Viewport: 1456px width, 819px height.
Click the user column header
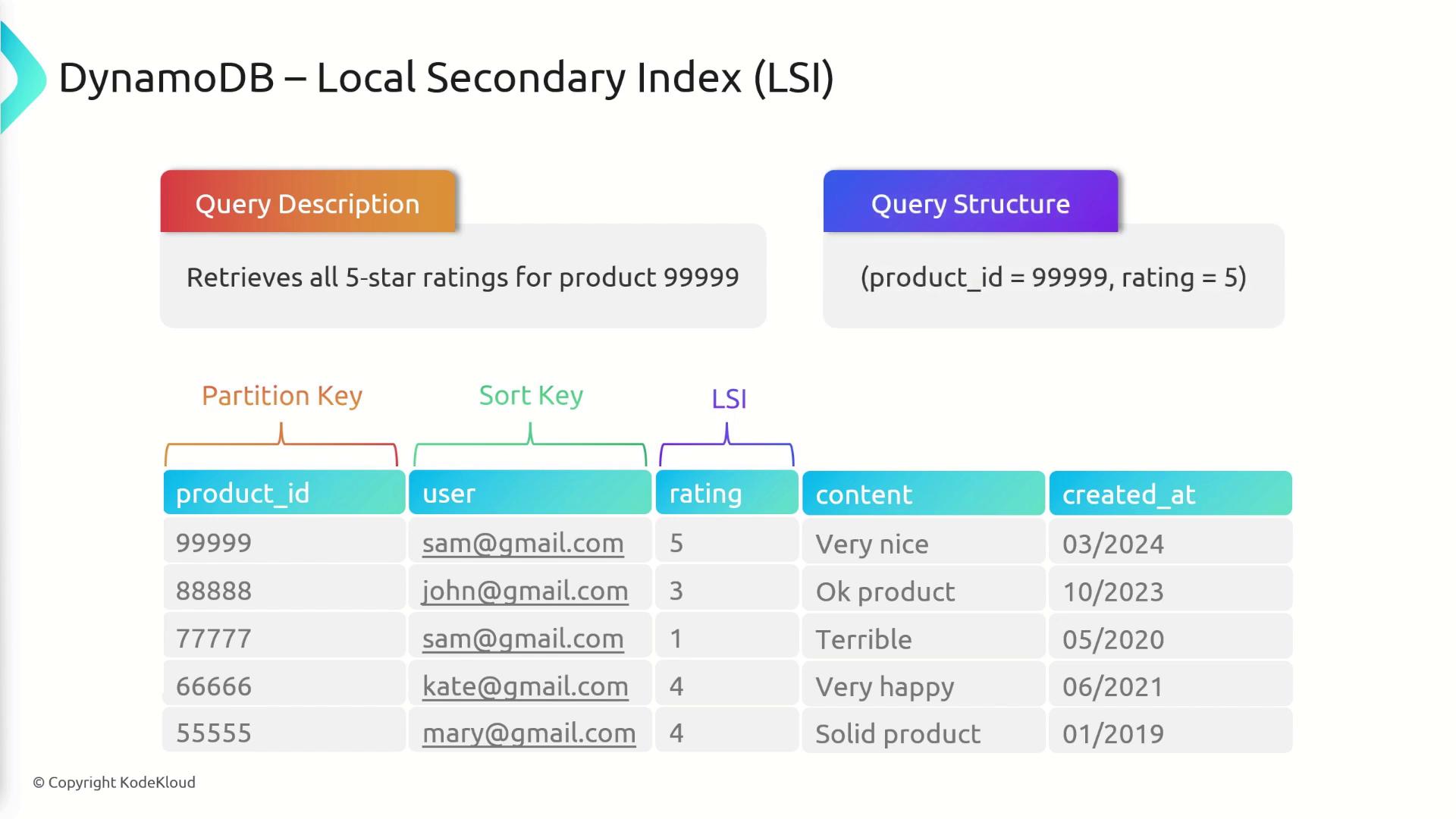[x=529, y=493]
